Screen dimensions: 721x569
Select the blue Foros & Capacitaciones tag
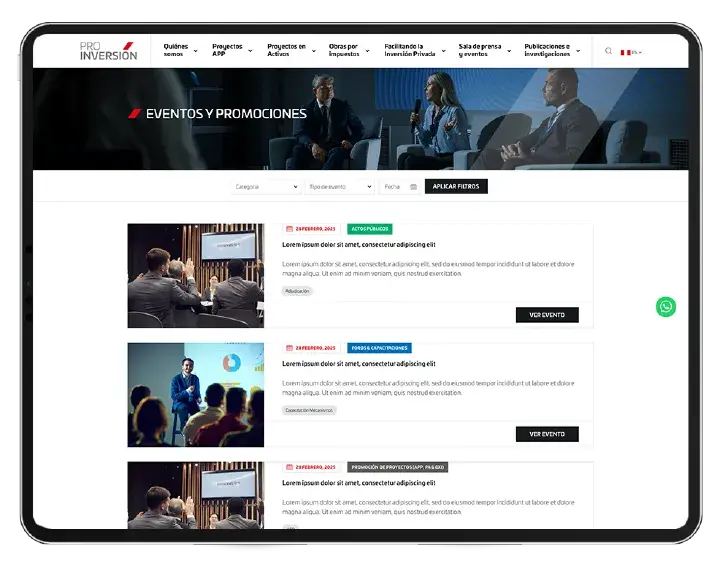tap(379, 348)
